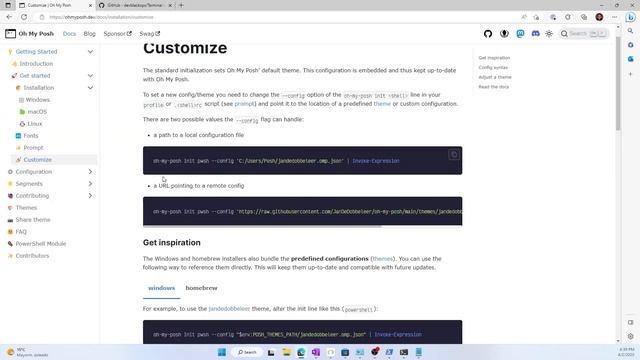Open browser settings and more menu

(614, 17)
